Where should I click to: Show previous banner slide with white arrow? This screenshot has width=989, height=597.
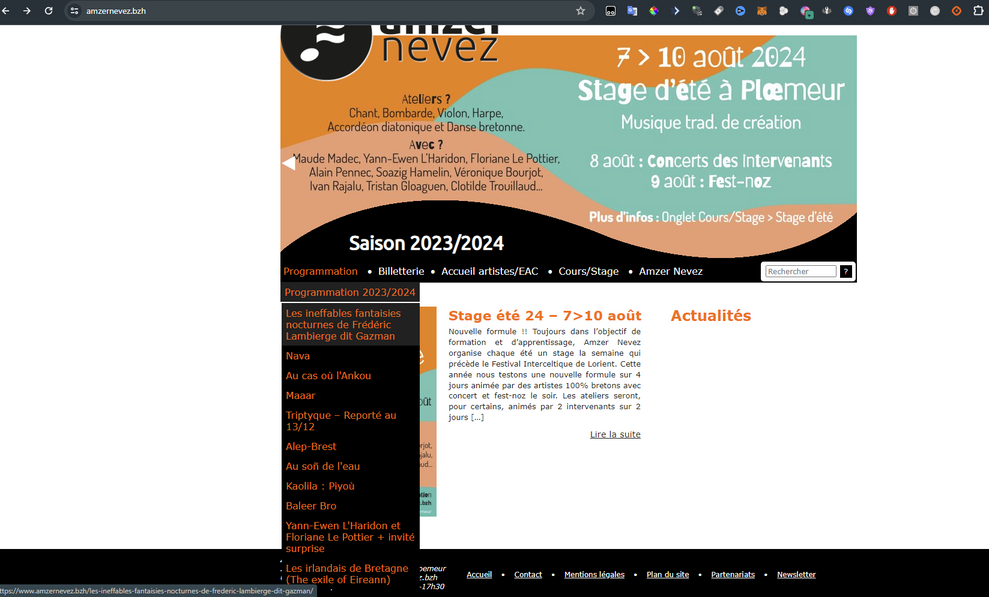pyautogui.click(x=289, y=163)
